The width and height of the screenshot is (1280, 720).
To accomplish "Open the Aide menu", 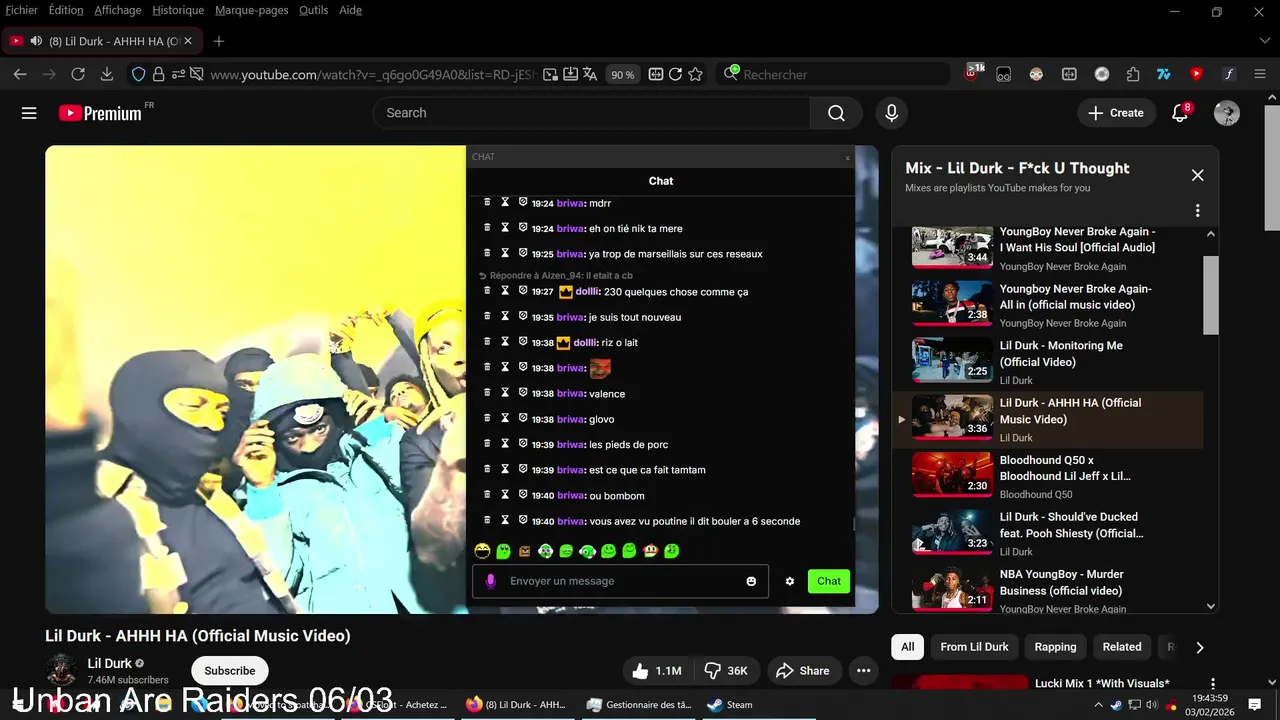I will [350, 10].
